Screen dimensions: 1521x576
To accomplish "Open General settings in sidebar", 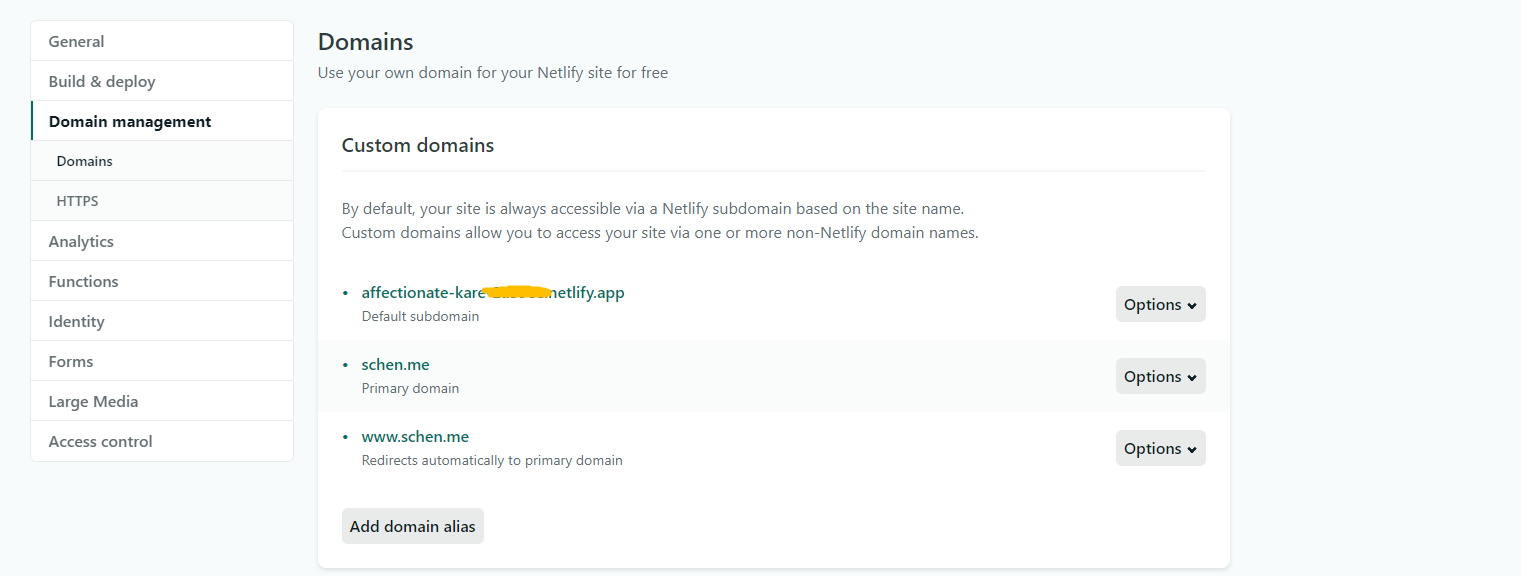I will 76,41.
